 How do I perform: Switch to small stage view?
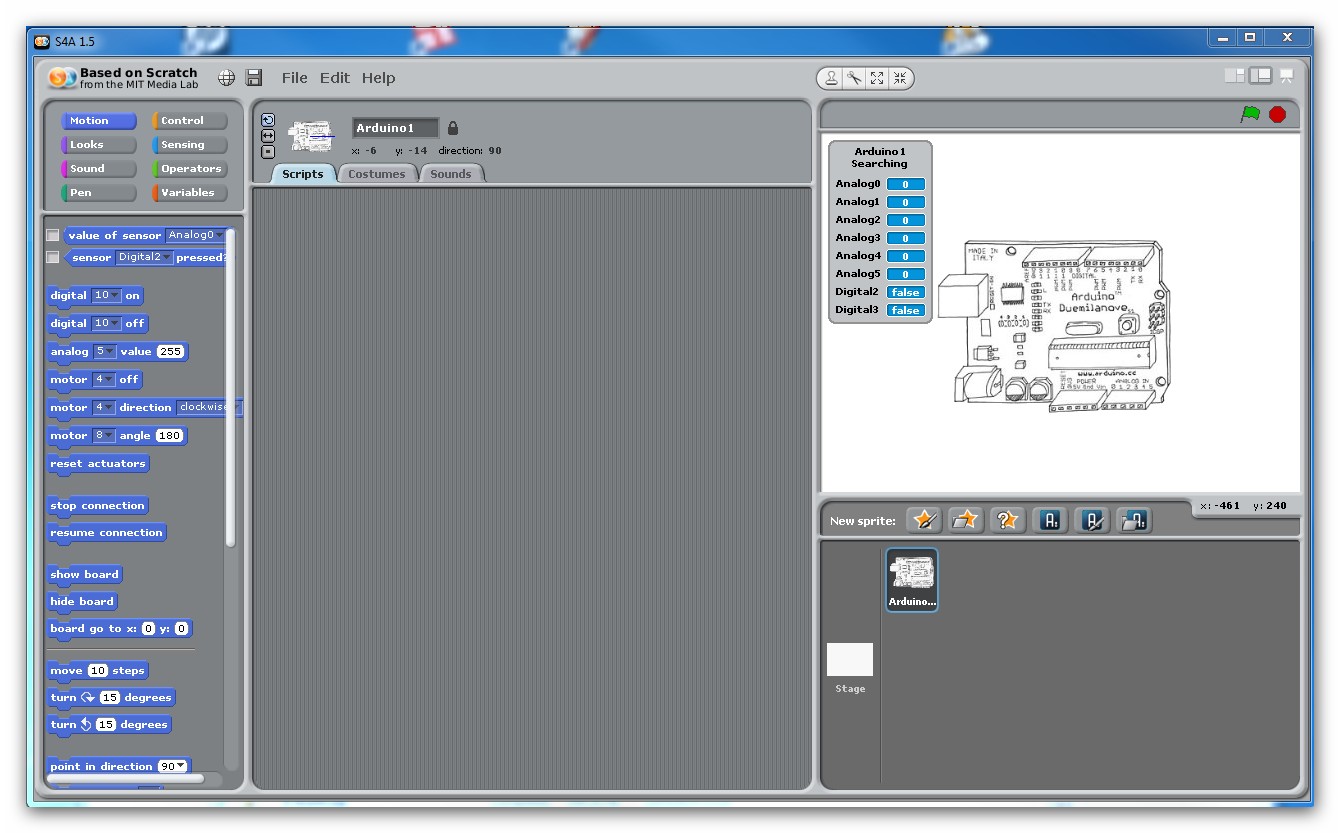tap(1235, 75)
